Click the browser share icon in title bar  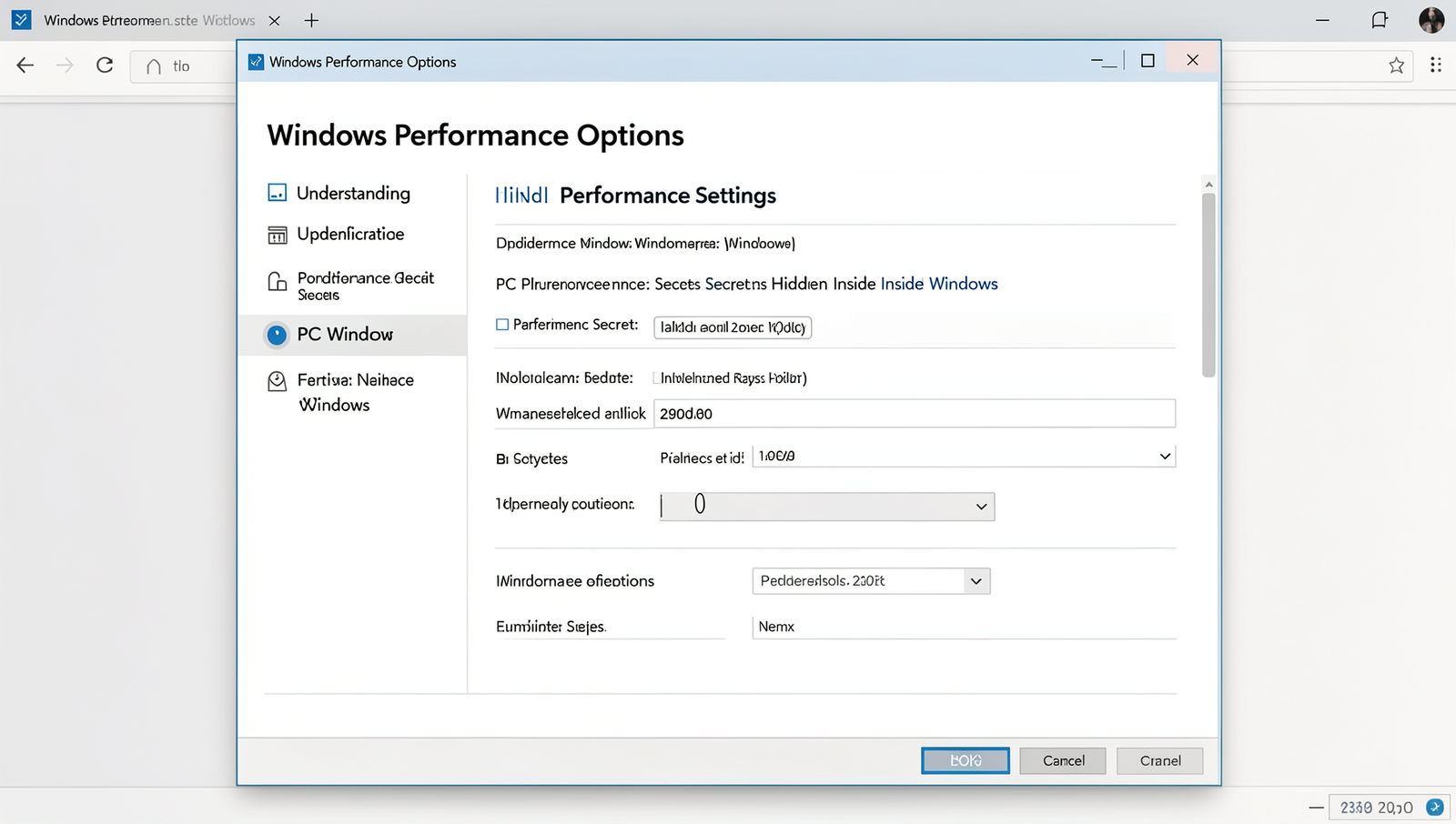(x=1380, y=20)
